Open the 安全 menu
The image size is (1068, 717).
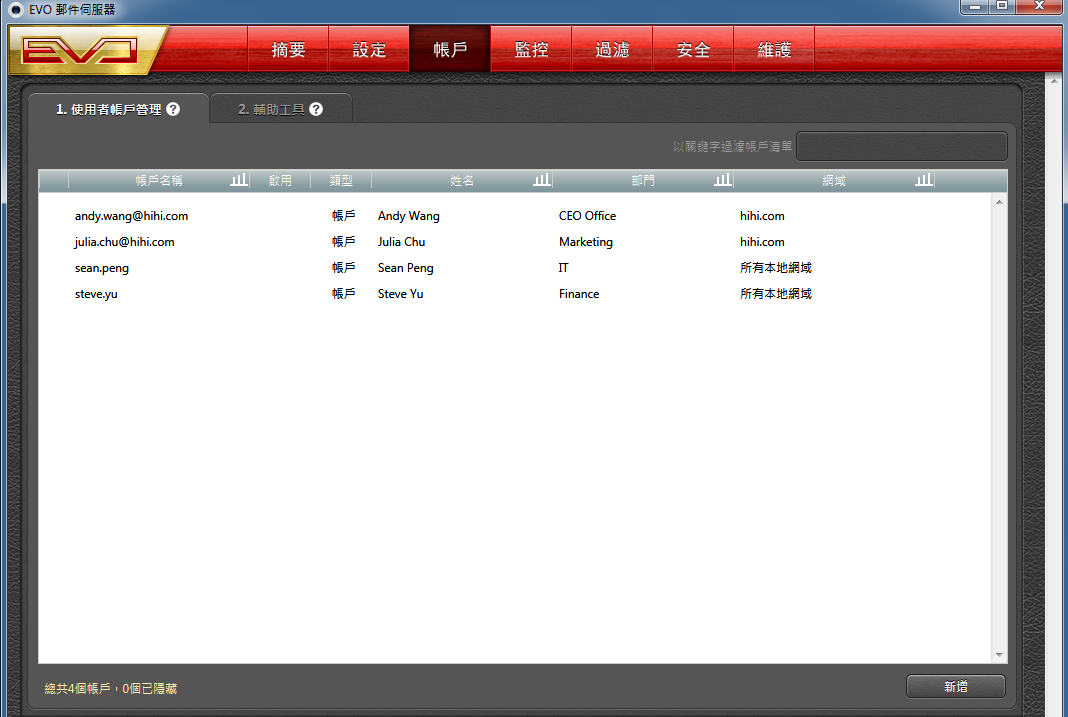click(693, 50)
